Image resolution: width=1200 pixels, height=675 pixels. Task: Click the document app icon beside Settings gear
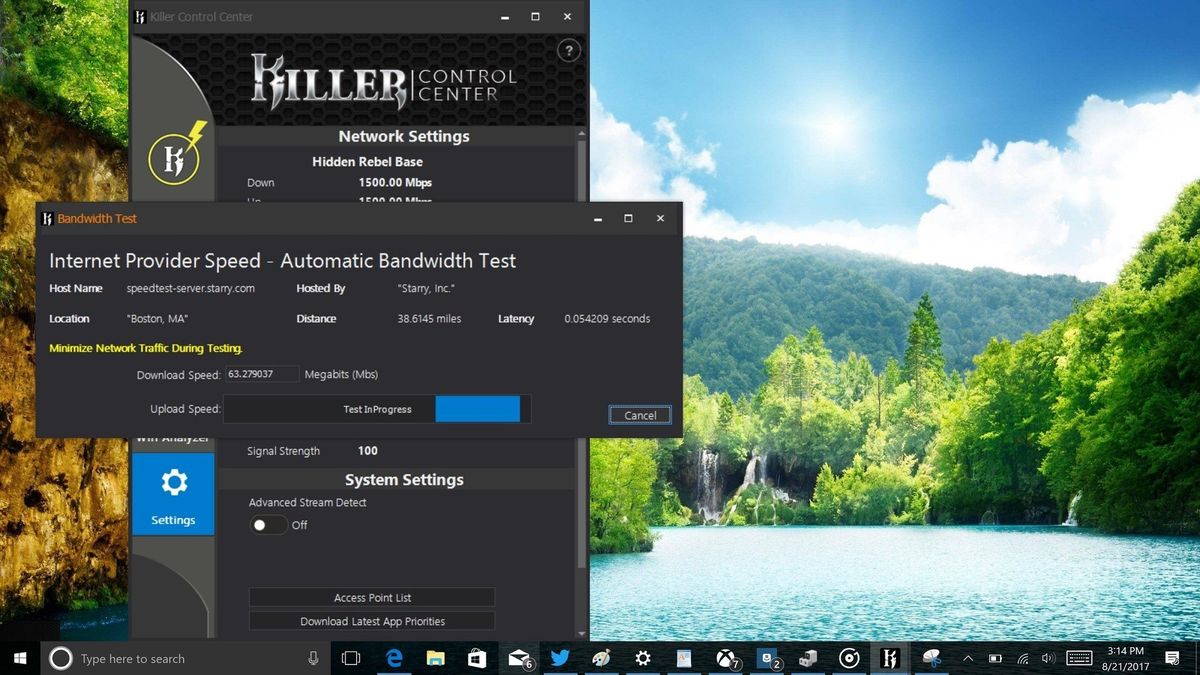click(x=684, y=658)
